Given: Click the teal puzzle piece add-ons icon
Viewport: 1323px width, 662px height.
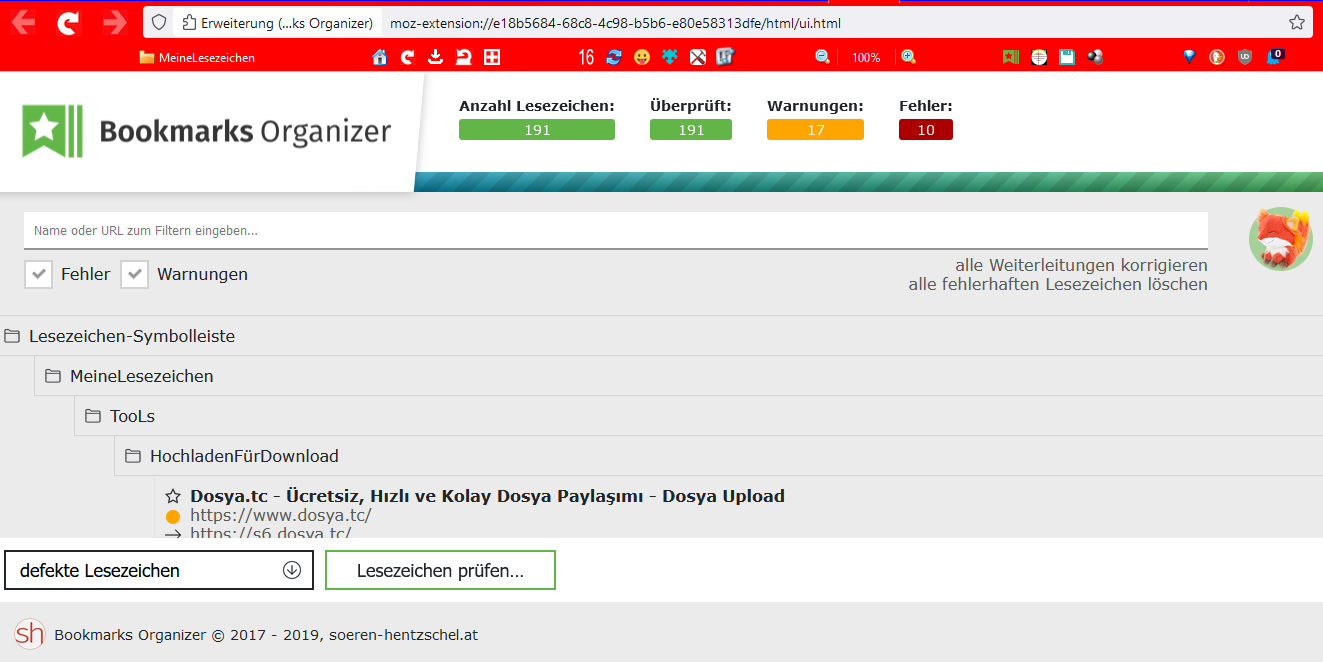Looking at the screenshot, I should pyautogui.click(x=669, y=57).
